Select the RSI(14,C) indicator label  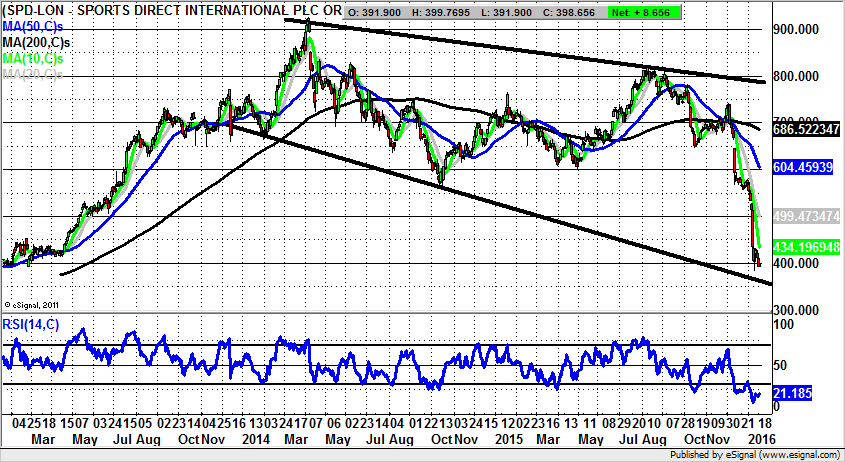[x=30, y=322]
